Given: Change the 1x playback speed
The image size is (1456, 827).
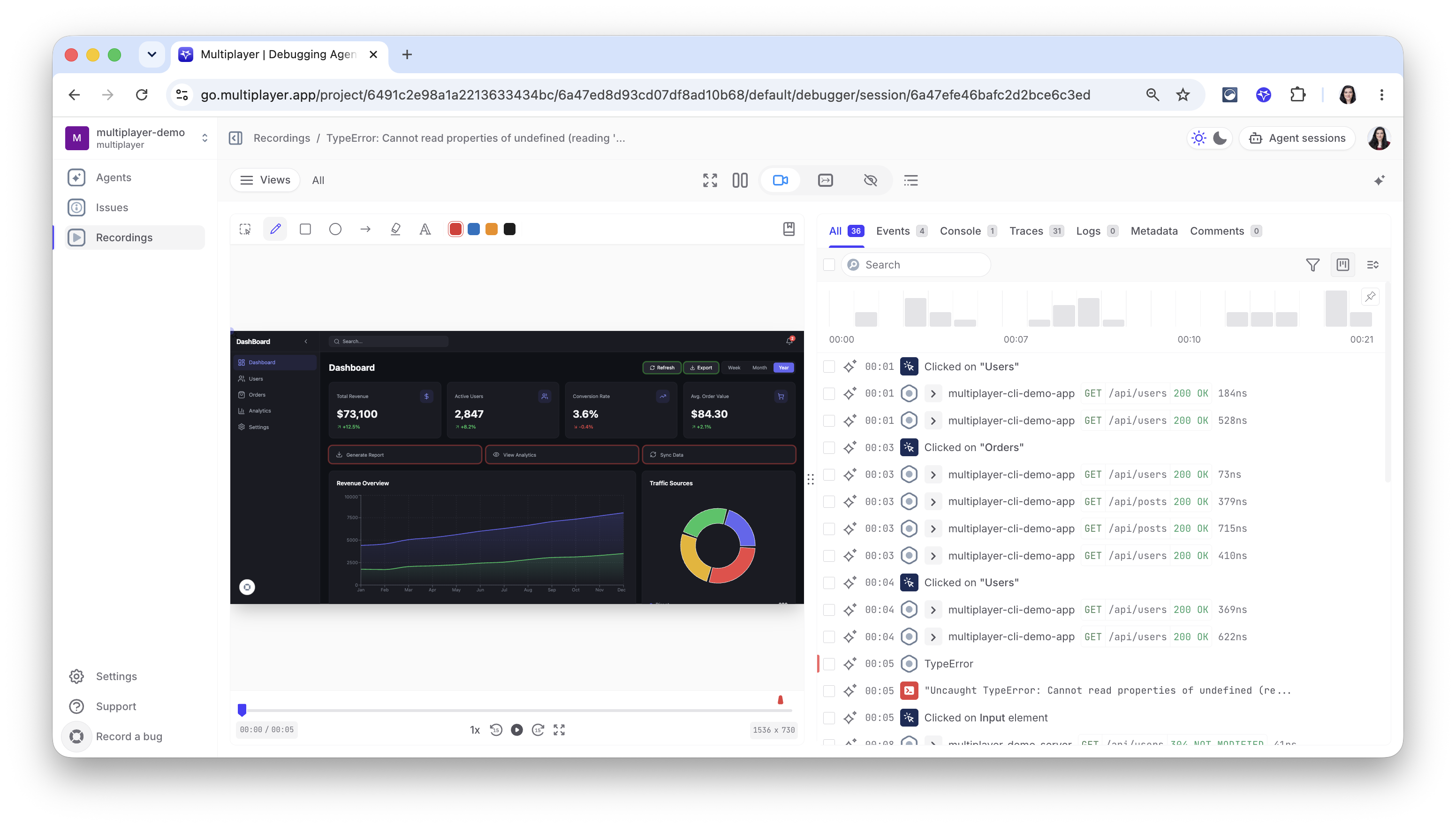Looking at the screenshot, I should 475,730.
